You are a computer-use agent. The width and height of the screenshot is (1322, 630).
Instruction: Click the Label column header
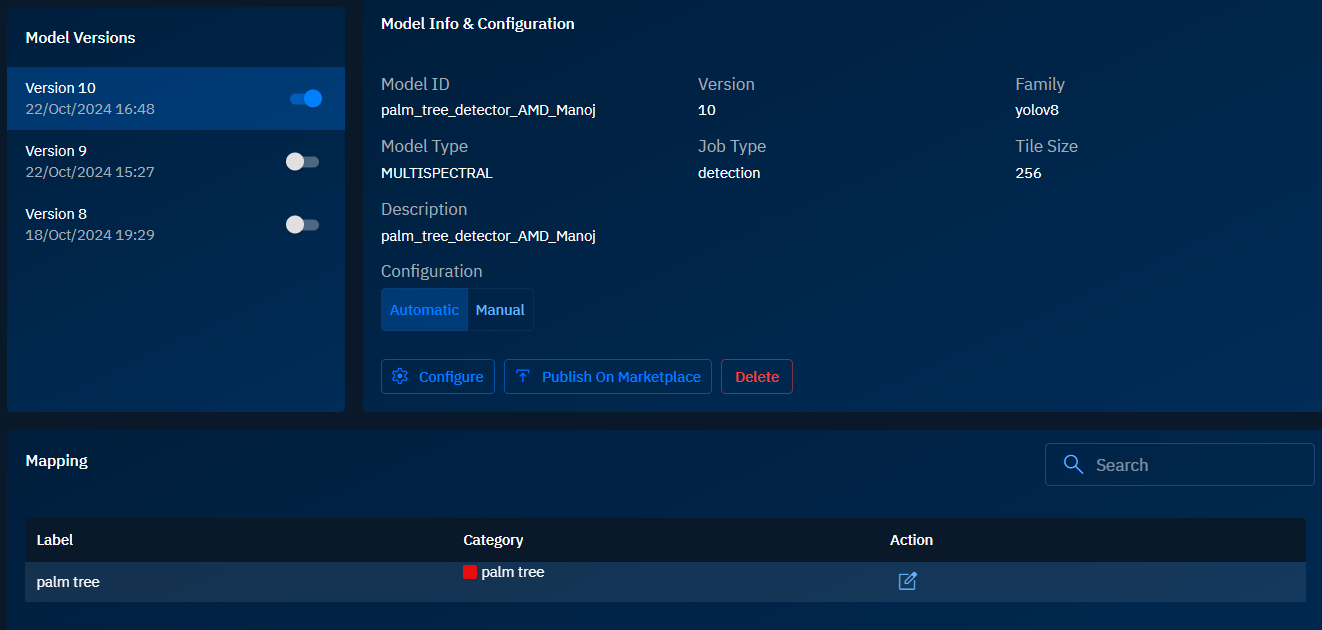[x=55, y=540]
